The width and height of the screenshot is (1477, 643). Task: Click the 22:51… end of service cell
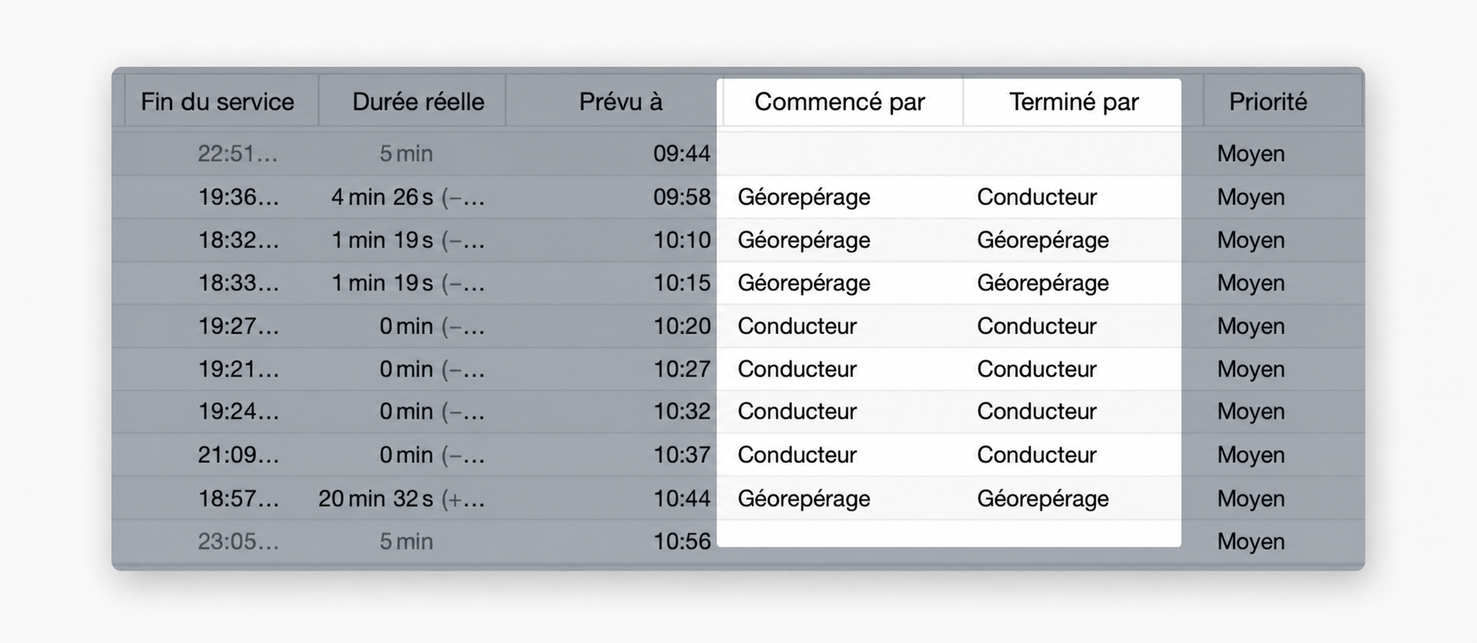pos(239,154)
